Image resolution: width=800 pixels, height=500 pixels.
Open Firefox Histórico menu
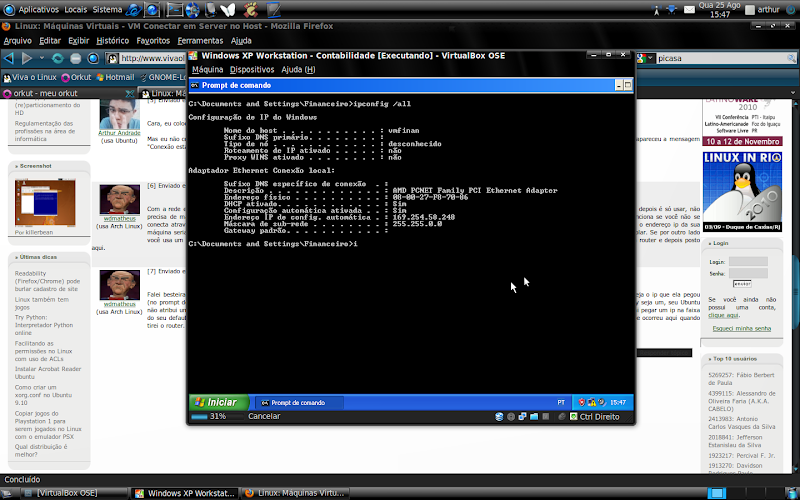tap(112, 41)
